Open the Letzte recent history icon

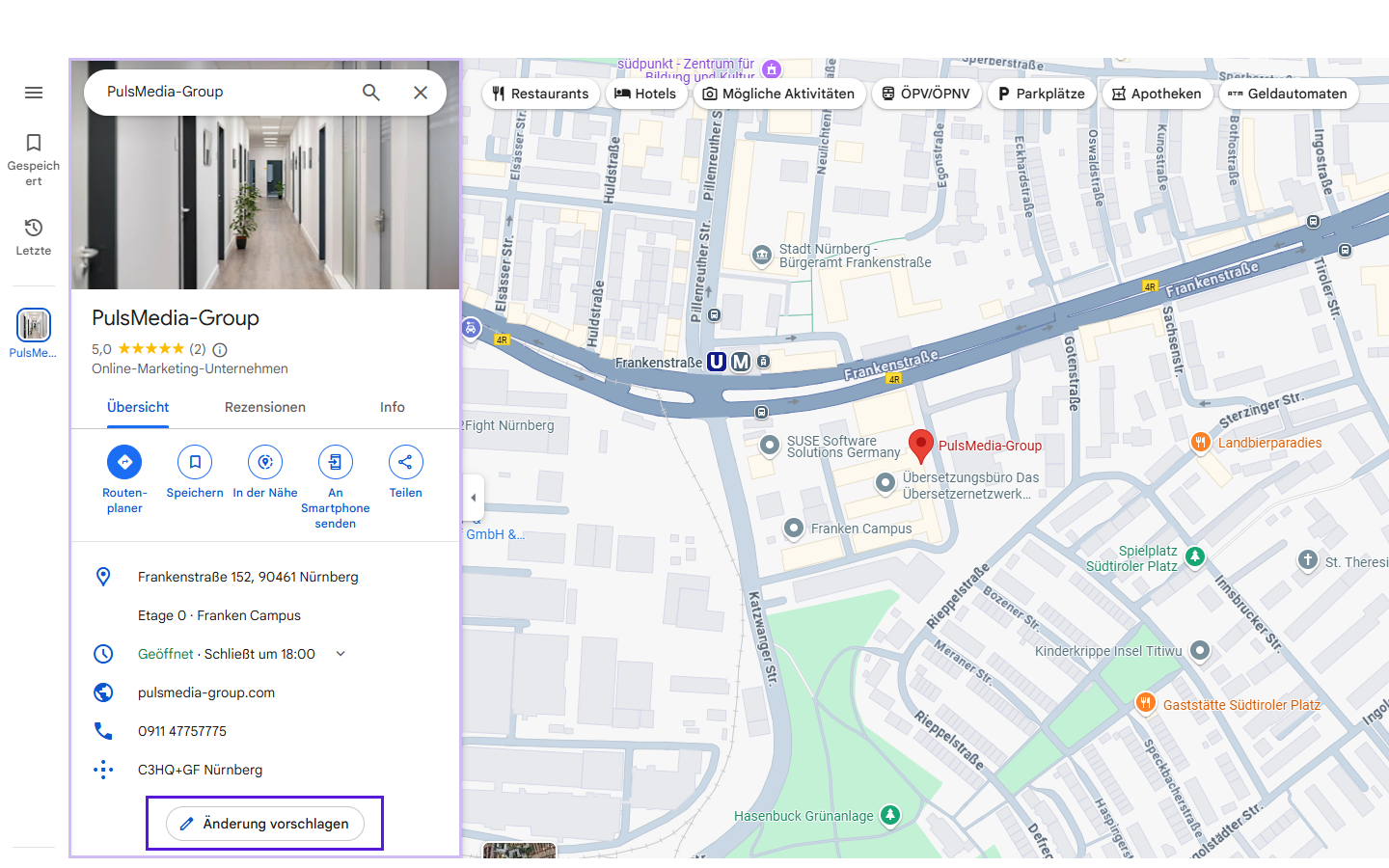point(34,229)
